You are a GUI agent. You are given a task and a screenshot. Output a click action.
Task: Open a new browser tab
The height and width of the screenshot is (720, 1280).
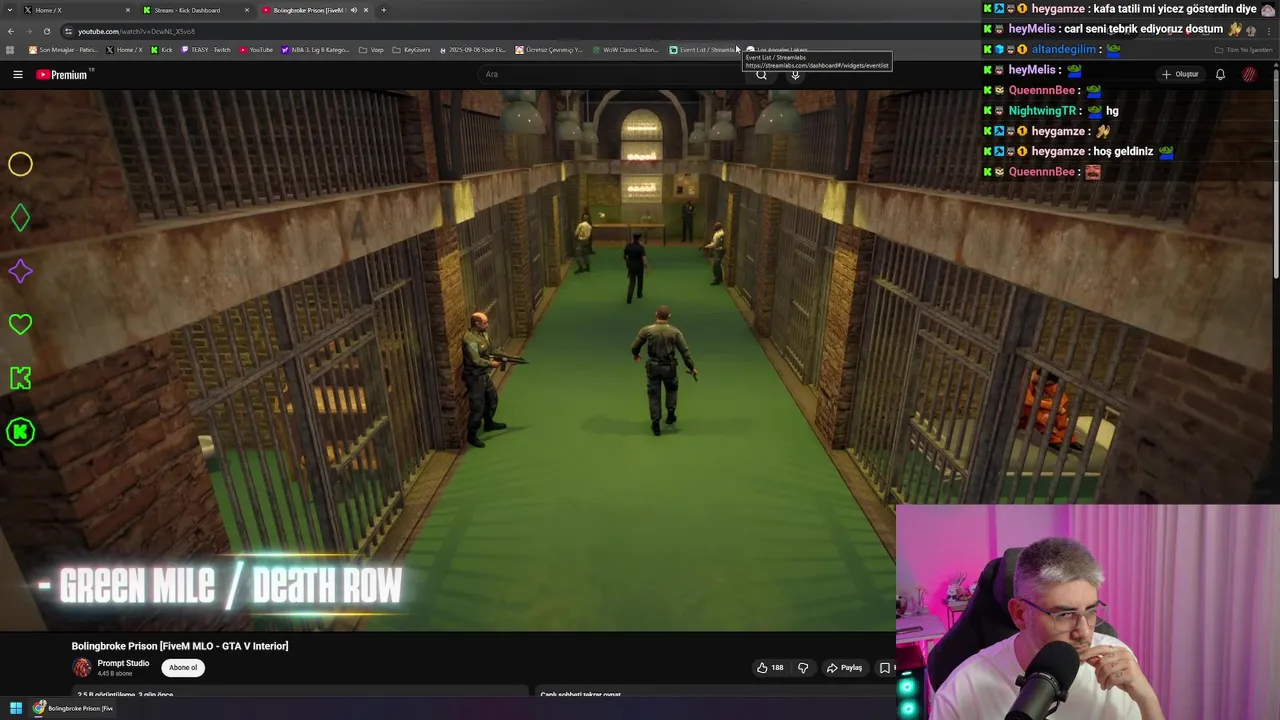pyautogui.click(x=384, y=10)
